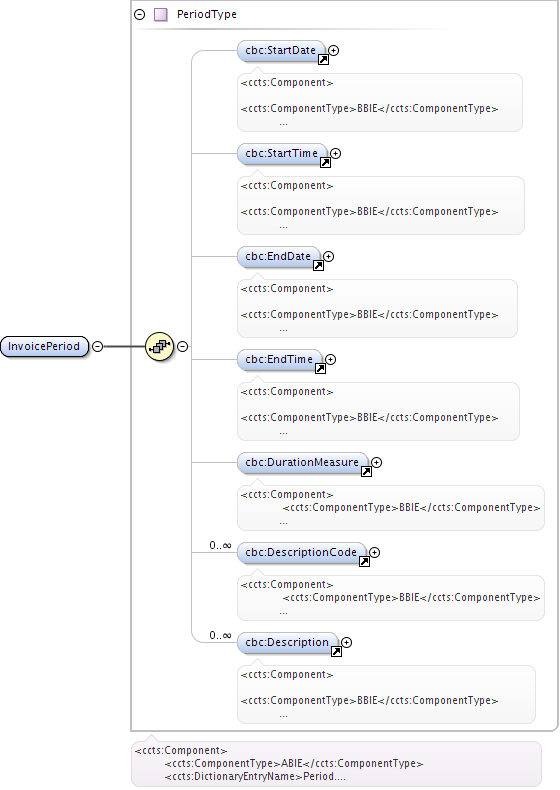Expand the cbc:DurationMeasure element

click(377, 463)
